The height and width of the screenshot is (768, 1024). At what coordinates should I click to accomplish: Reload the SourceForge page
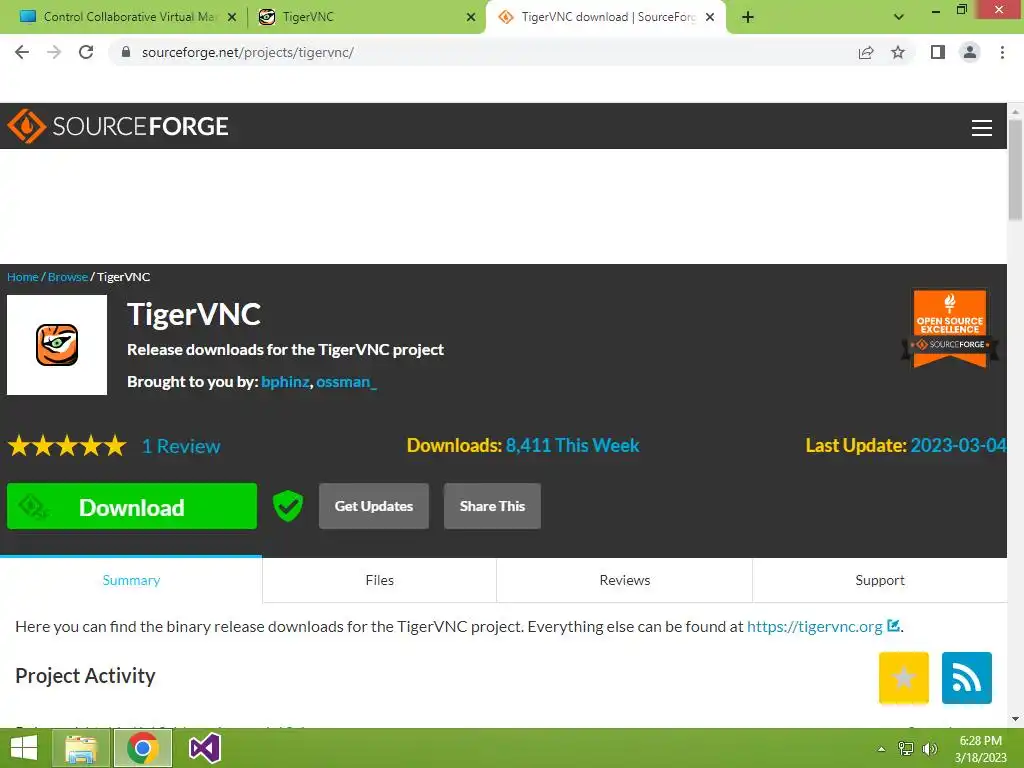(x=86, y=52)
